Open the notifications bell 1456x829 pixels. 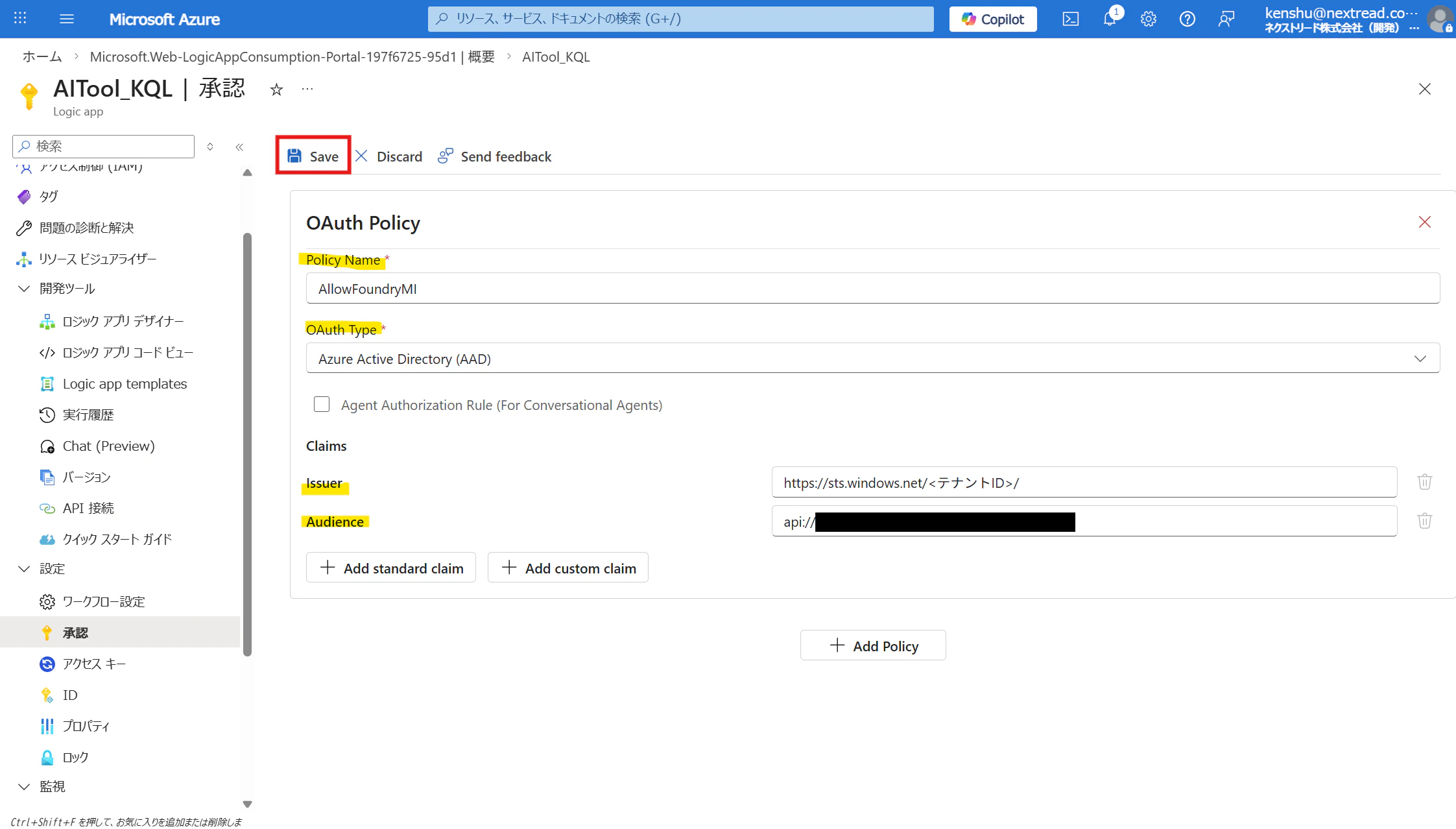(x=1110, y=19)
